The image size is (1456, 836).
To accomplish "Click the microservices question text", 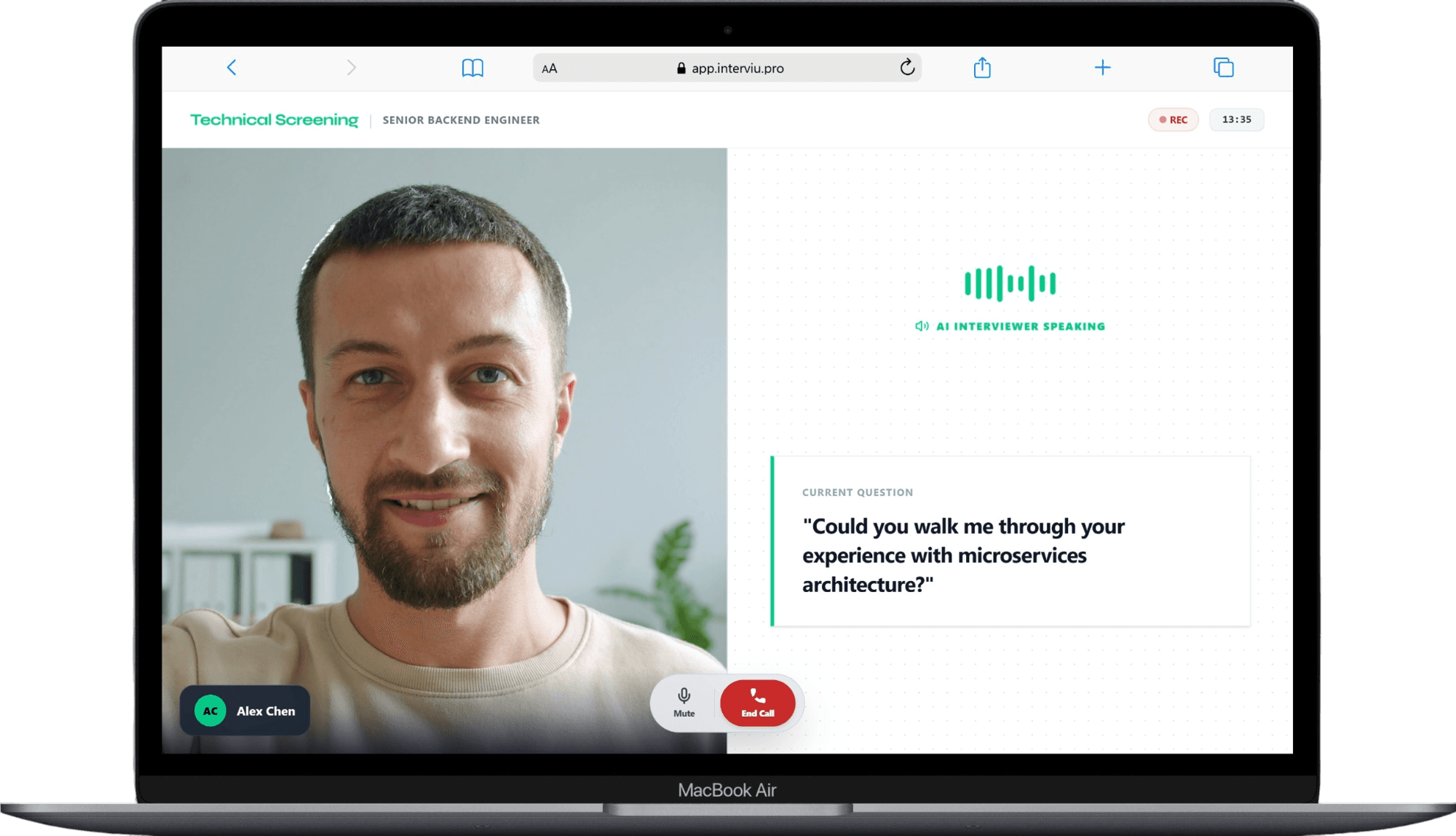I will pos(963,556).
